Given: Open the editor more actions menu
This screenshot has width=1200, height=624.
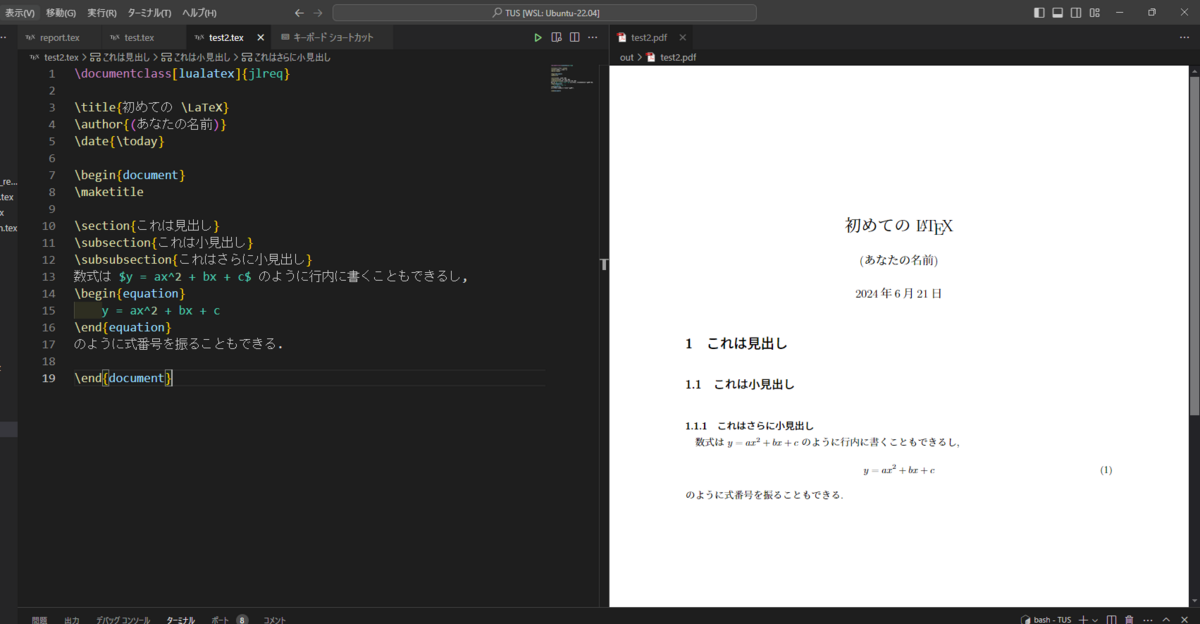Looking at the screenshot, I should click(x=592, y=37).
